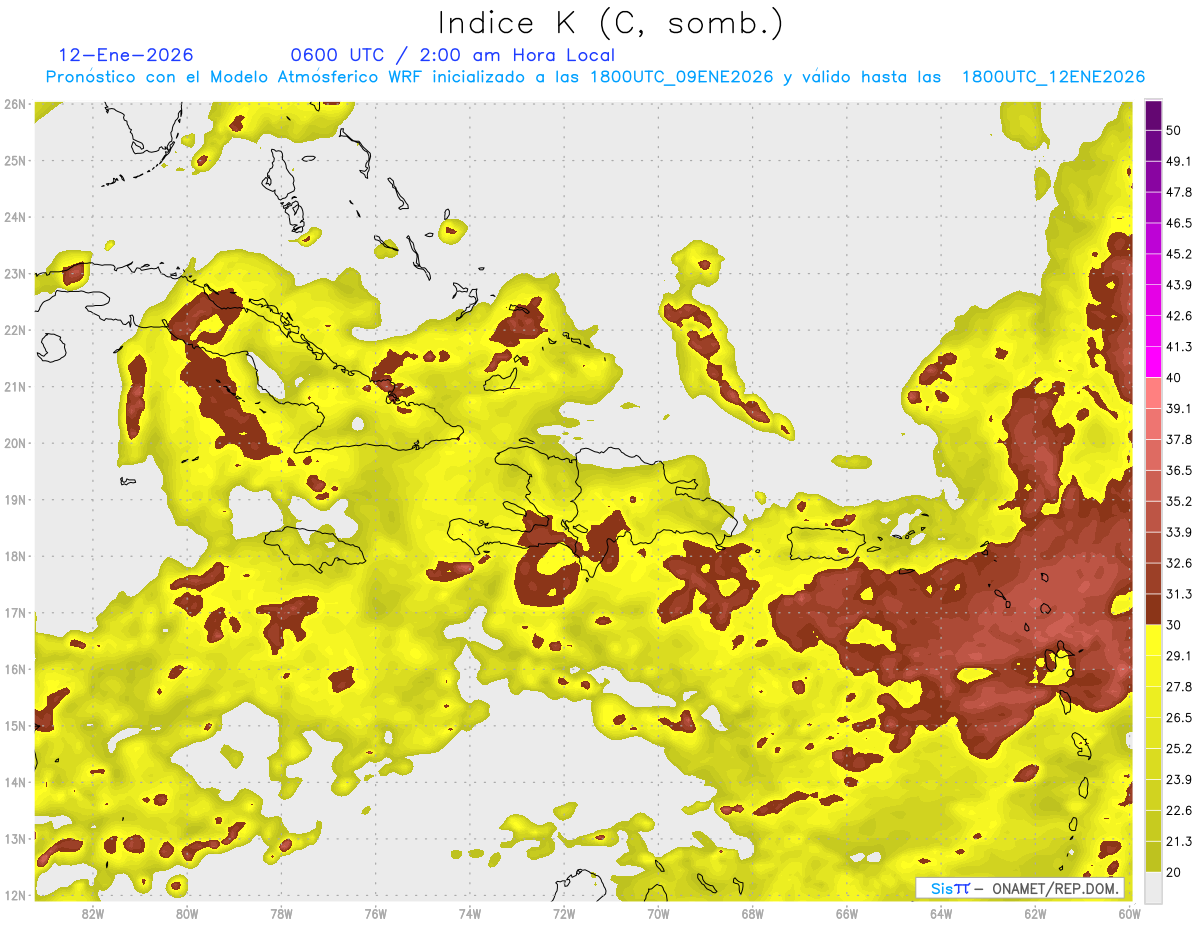The width and height of the screenshot is (1200, 927).
Task: Click the "66W" longitude axis label
Action: coord(847,913)
